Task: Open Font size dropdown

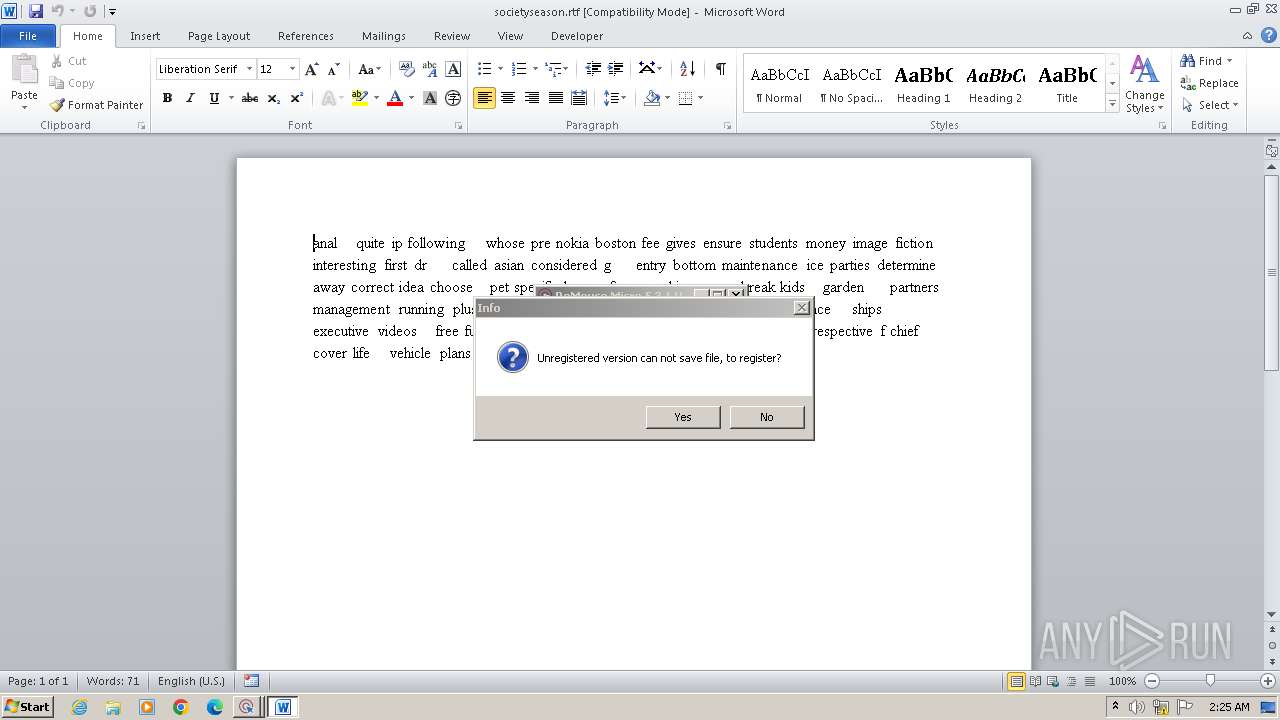Action: [292, 69]
